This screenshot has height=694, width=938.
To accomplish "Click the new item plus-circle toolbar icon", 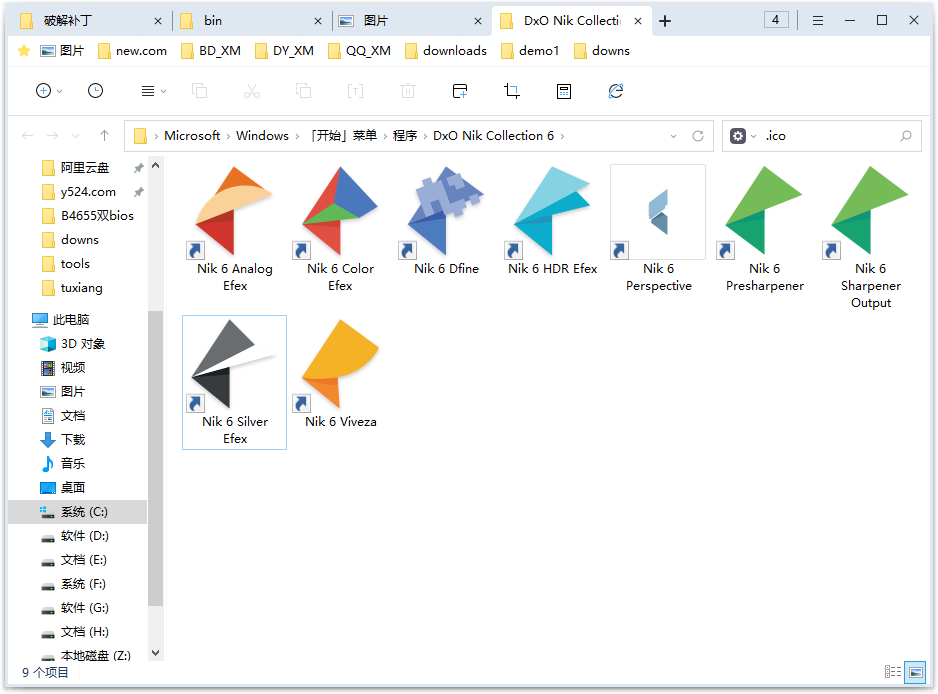I will [x=43, y=91].
